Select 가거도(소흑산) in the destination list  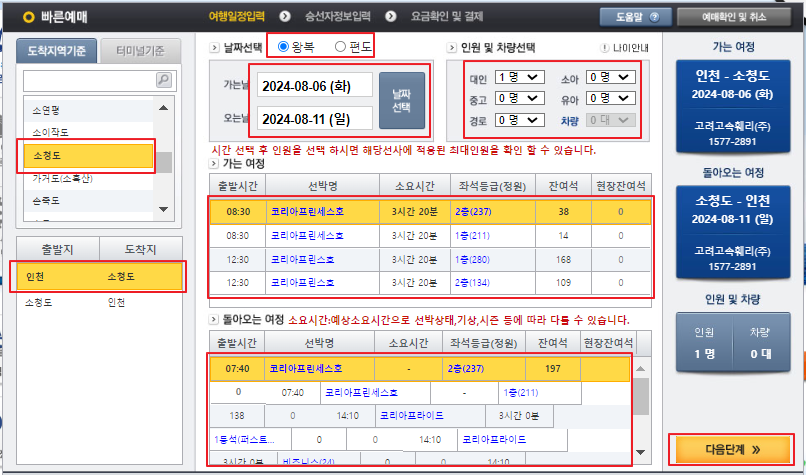(x=88, y=178)
